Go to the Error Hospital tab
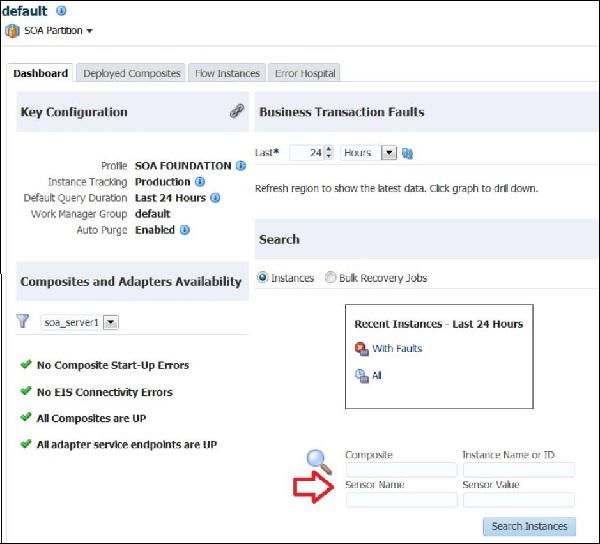 tap(305, 73)
